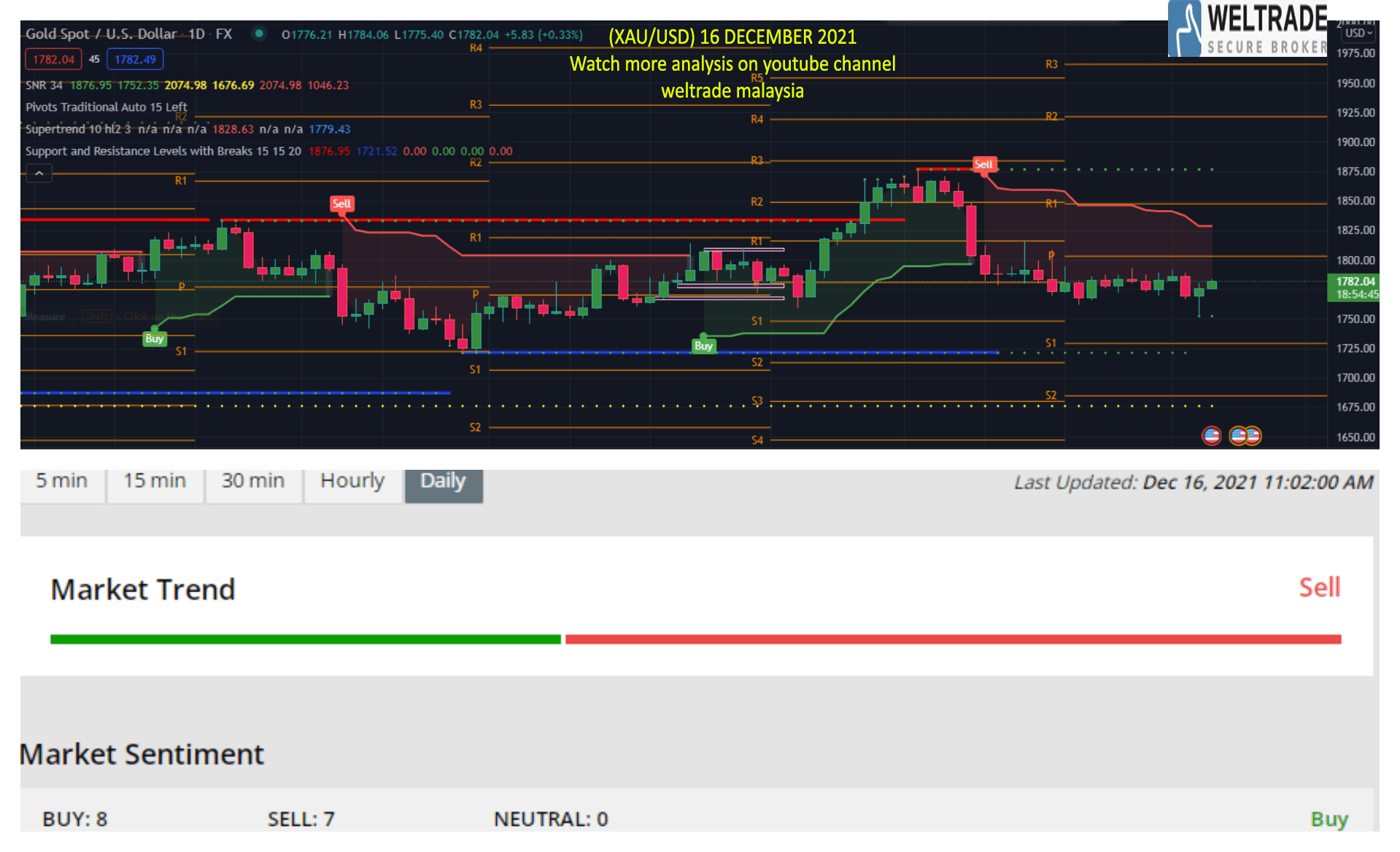Click the change +5.83 (+0.33%) value

click(544, 34)
